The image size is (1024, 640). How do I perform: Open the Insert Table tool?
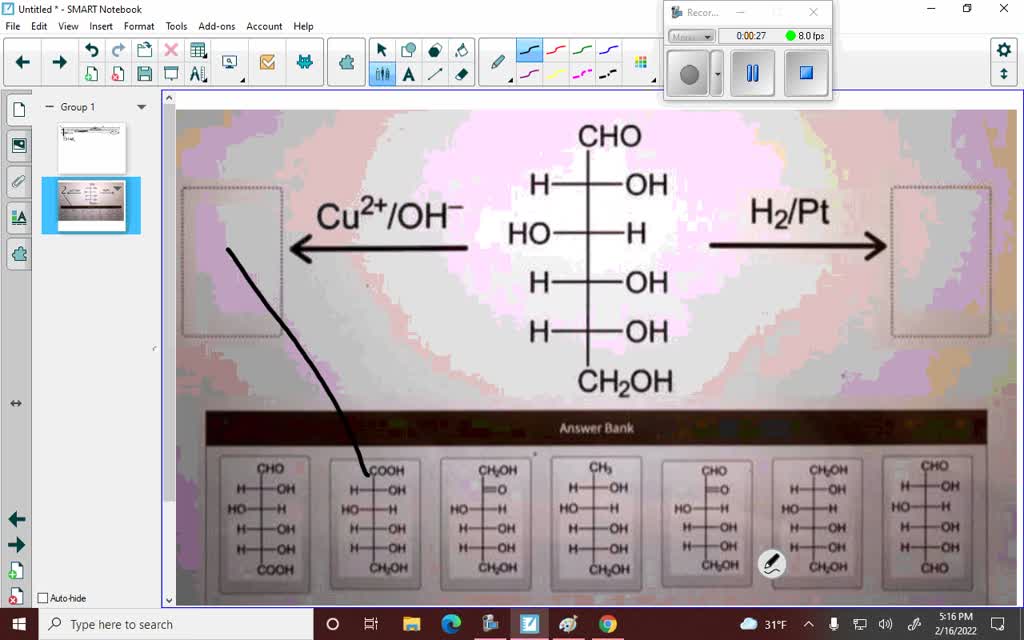coord(198,50)
